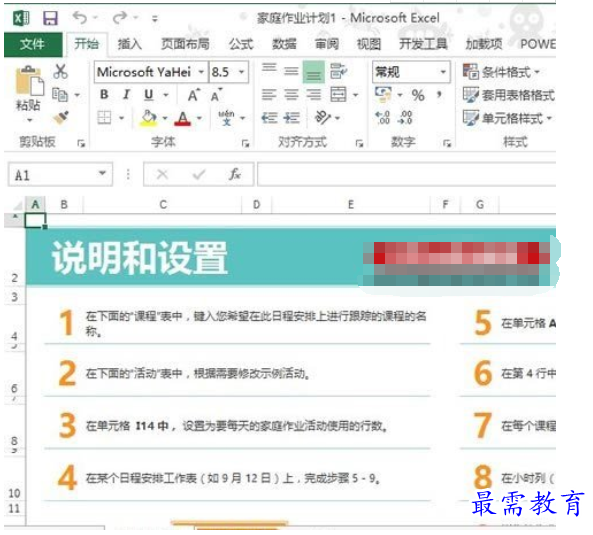Image resolution: width=593 pixels, height=535 pixels.
Task: Open the 数字 number format dialog launcher
Action: pyautogui.click(x=447, y=143)
